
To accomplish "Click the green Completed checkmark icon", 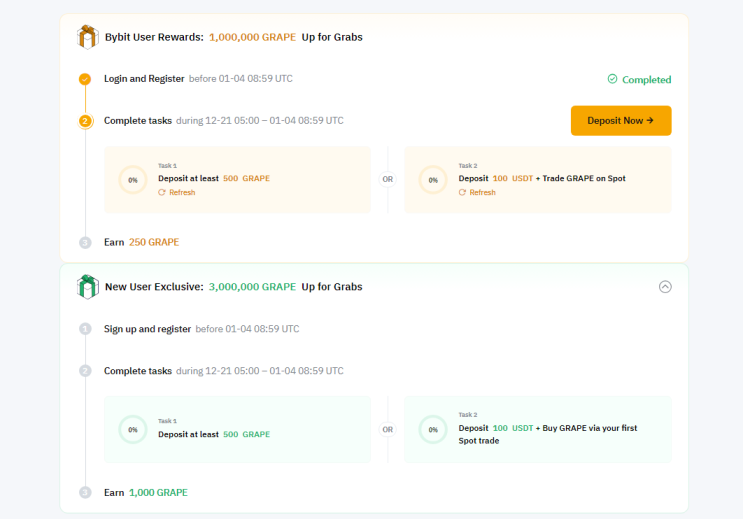I will [x=612, y=79].
